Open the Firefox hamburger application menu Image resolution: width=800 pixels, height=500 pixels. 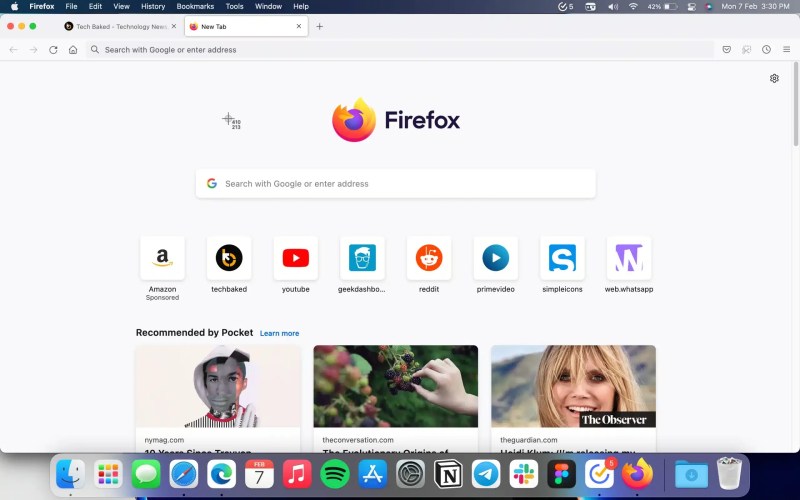(786, 49)
